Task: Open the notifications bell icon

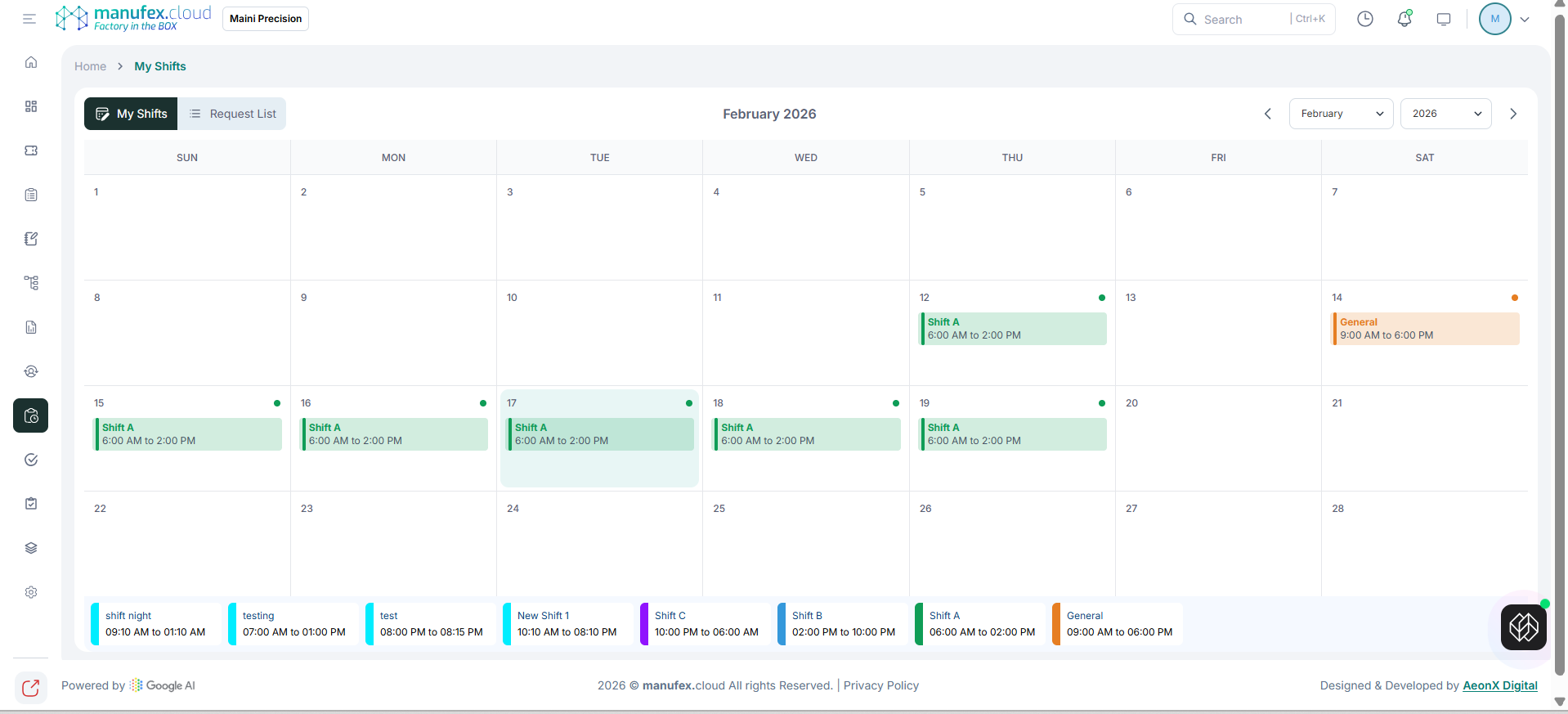Action: click(x=1404, y=19)
